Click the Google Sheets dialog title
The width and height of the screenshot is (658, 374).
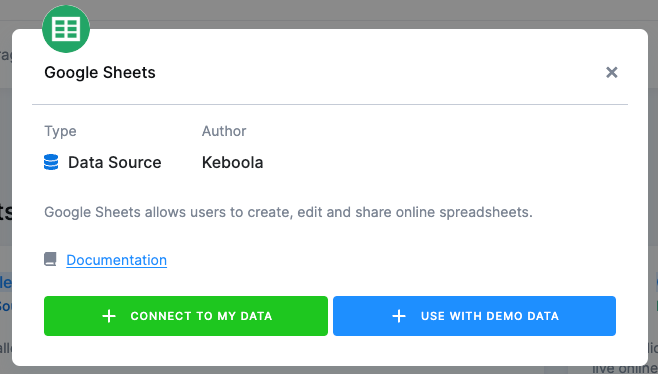coord(100,73)
